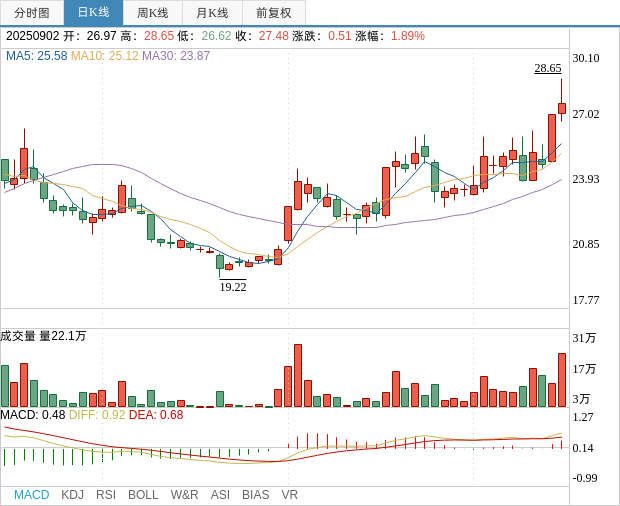This screenshot has width=620, height=506.
Task: Click the 3万 volume axis label
Action: tap(581, 399)
